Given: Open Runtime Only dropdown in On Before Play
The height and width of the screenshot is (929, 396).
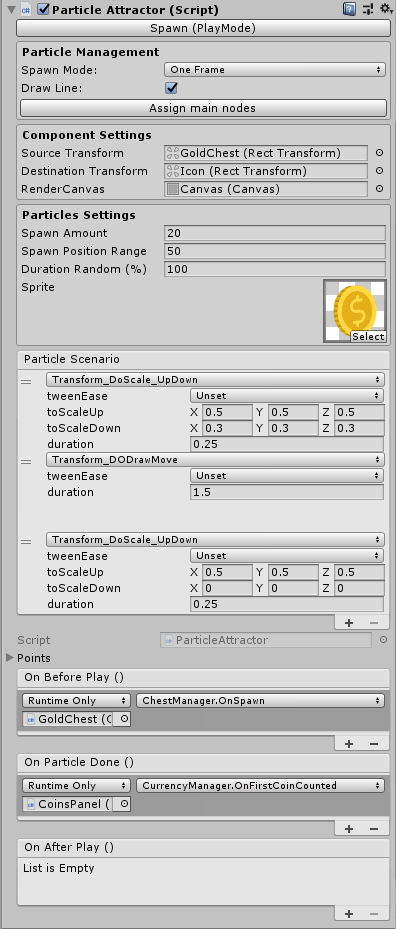Looking at the screenshot, I should (x=76, y=700).
